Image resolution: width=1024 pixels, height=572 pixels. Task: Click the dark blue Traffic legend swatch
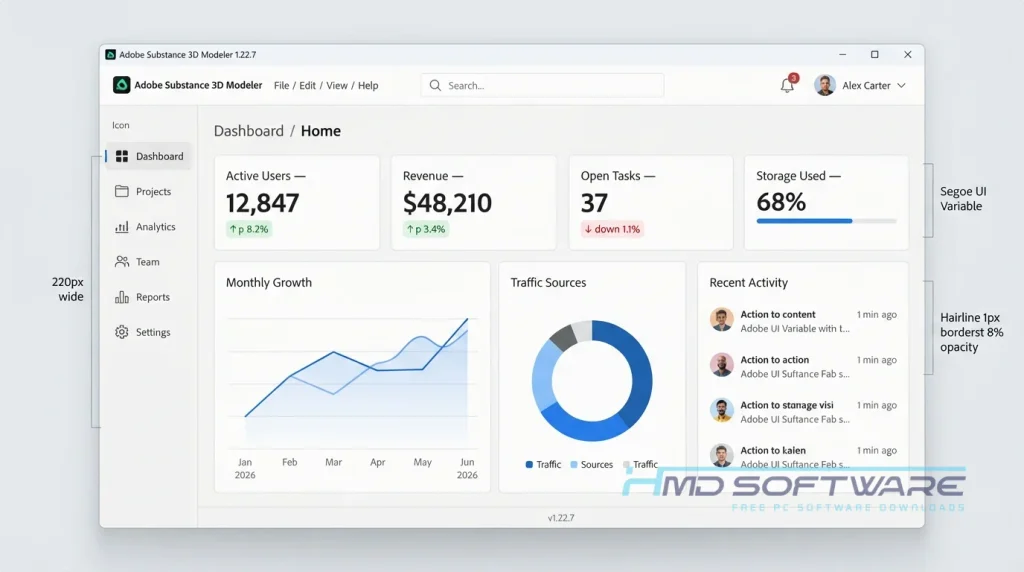tap(529, 465)
